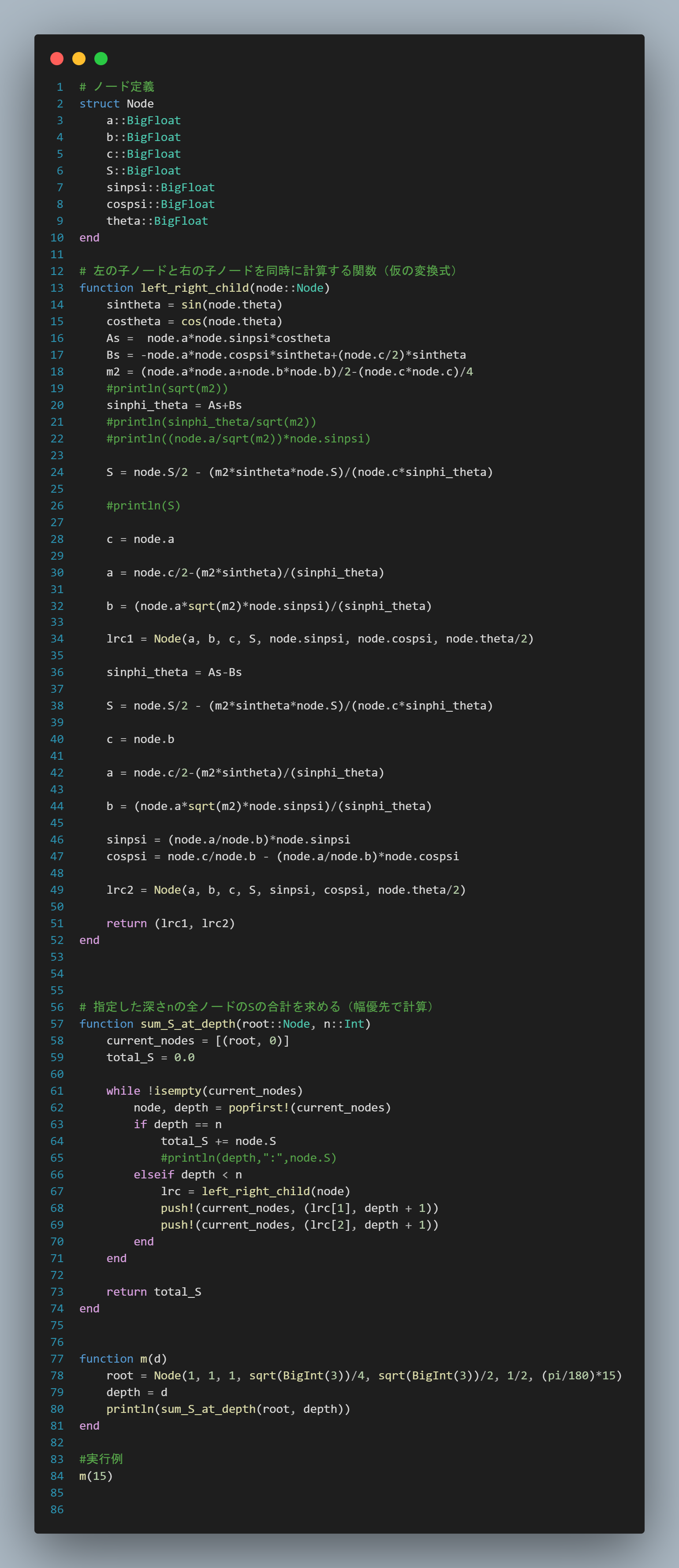Click the 'sum_S_at_depth' function definition name
The image size is (679, 1568).
(x=187, y=1024)
